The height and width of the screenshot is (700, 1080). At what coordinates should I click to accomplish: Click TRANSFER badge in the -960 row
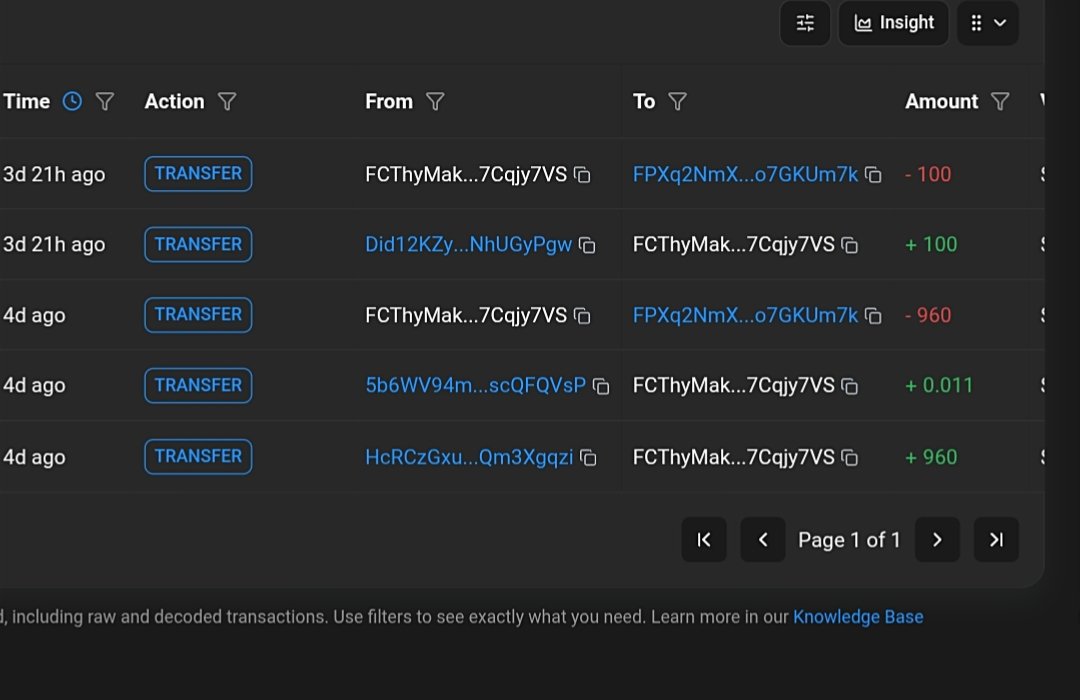click(x=198, y=315)
